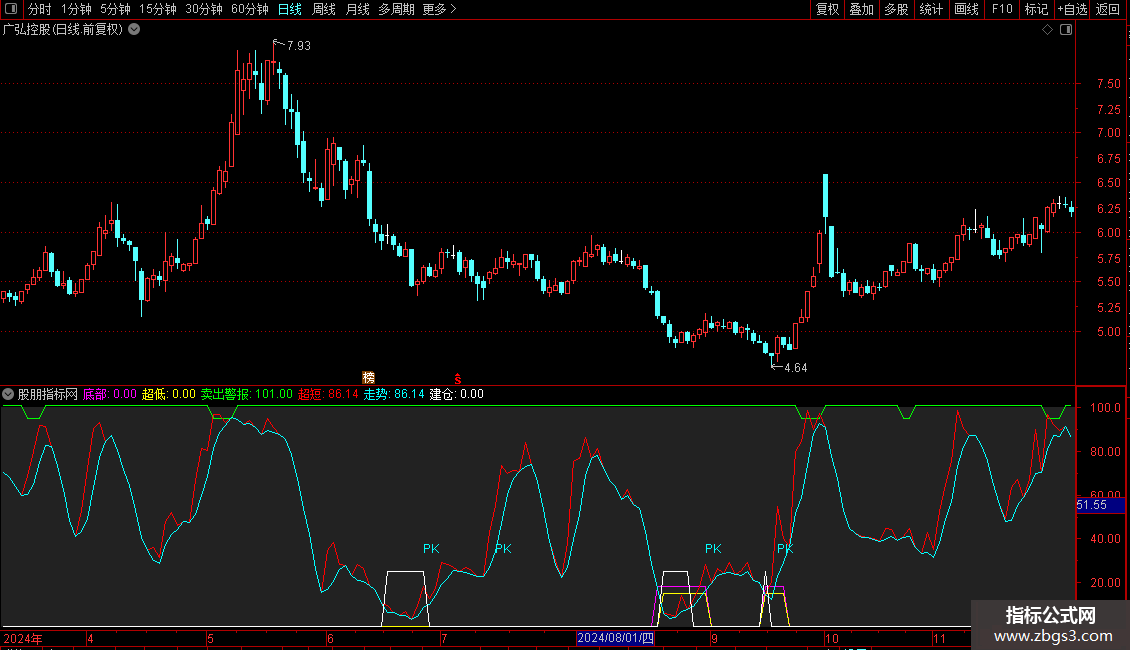Click the 走势: 86.14 value

click(393, 394)
